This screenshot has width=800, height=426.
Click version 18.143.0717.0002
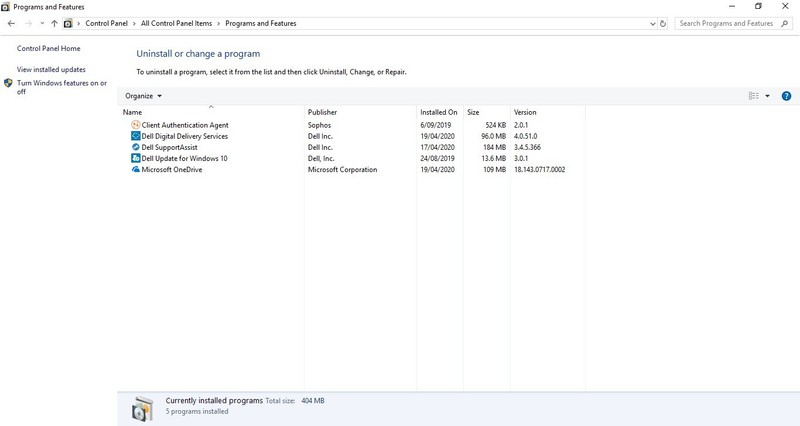pyautogui.click(x=539, y=169)
